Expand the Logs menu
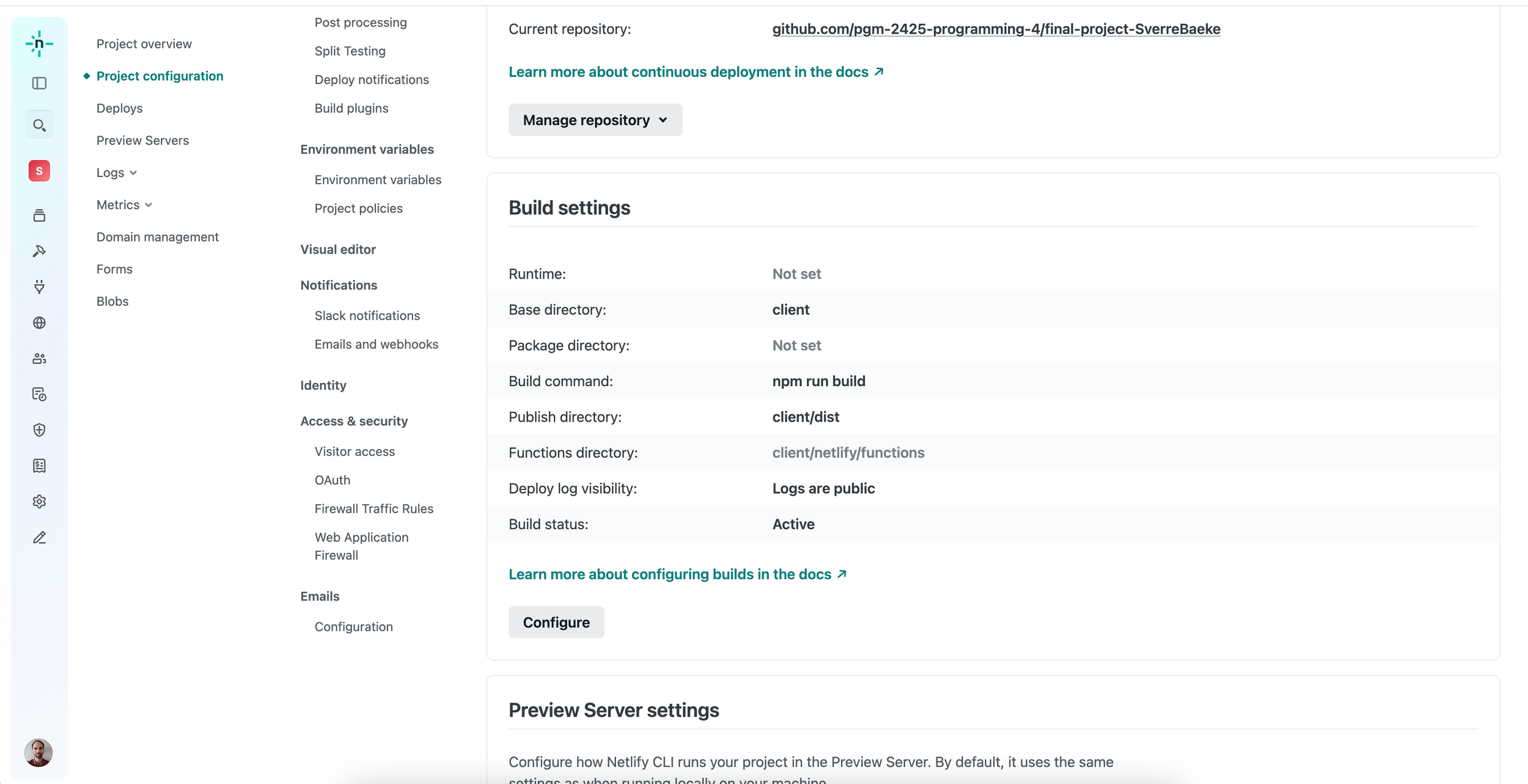This screenshot has width=1528, height=784. click(116, 173)
